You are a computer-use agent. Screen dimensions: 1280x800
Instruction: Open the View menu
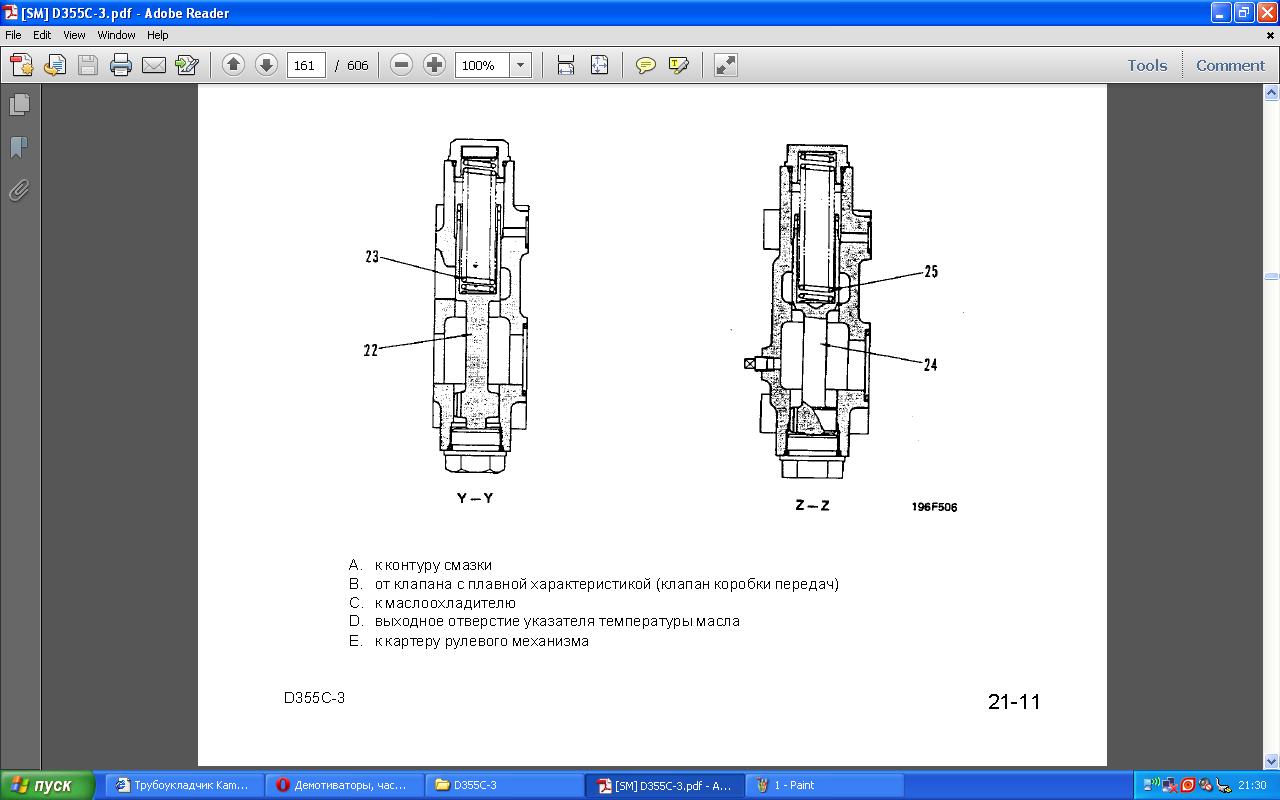coord(74,35)
